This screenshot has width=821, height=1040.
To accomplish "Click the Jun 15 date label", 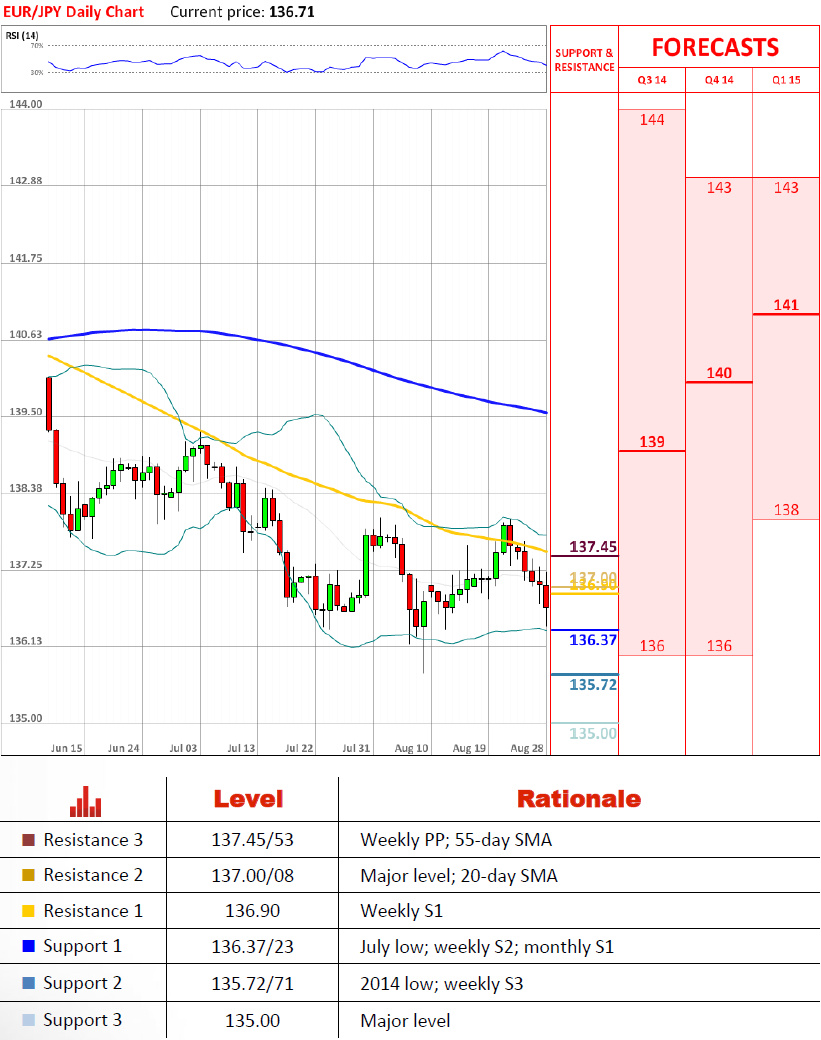I will tap(66, 748).
